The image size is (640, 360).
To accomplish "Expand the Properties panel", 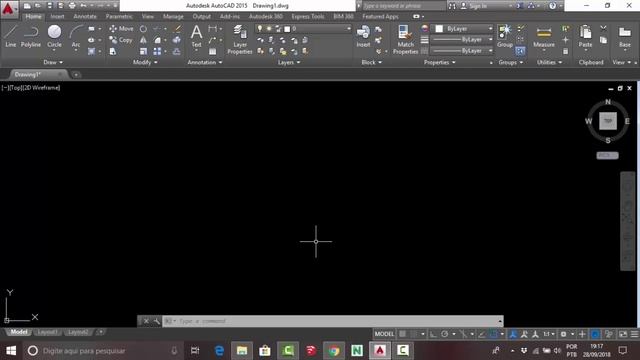I will tap(440, 62).
